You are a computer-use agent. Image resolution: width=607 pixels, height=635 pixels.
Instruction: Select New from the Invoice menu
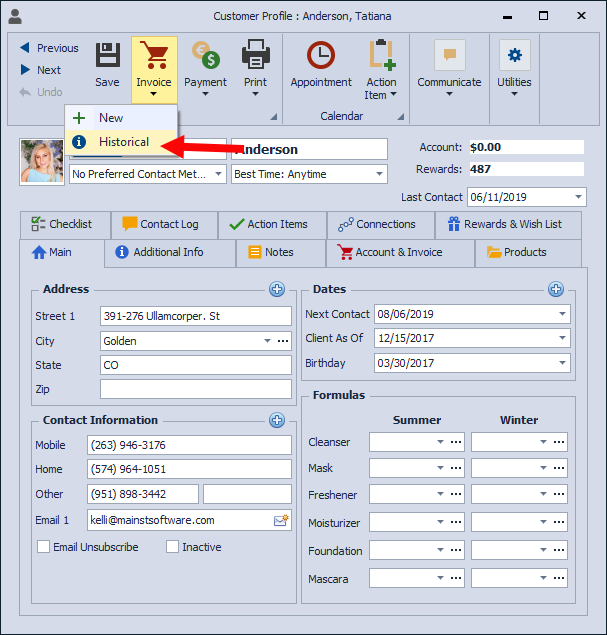point(121,118)
